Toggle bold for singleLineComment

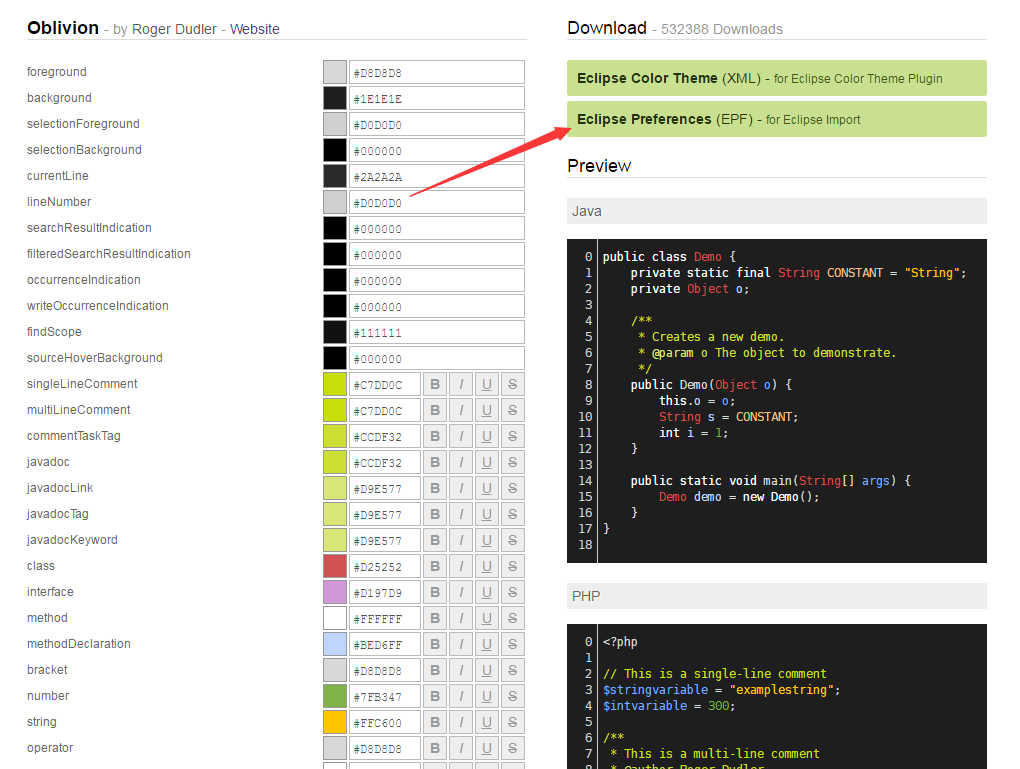click(x=434, y=384)
